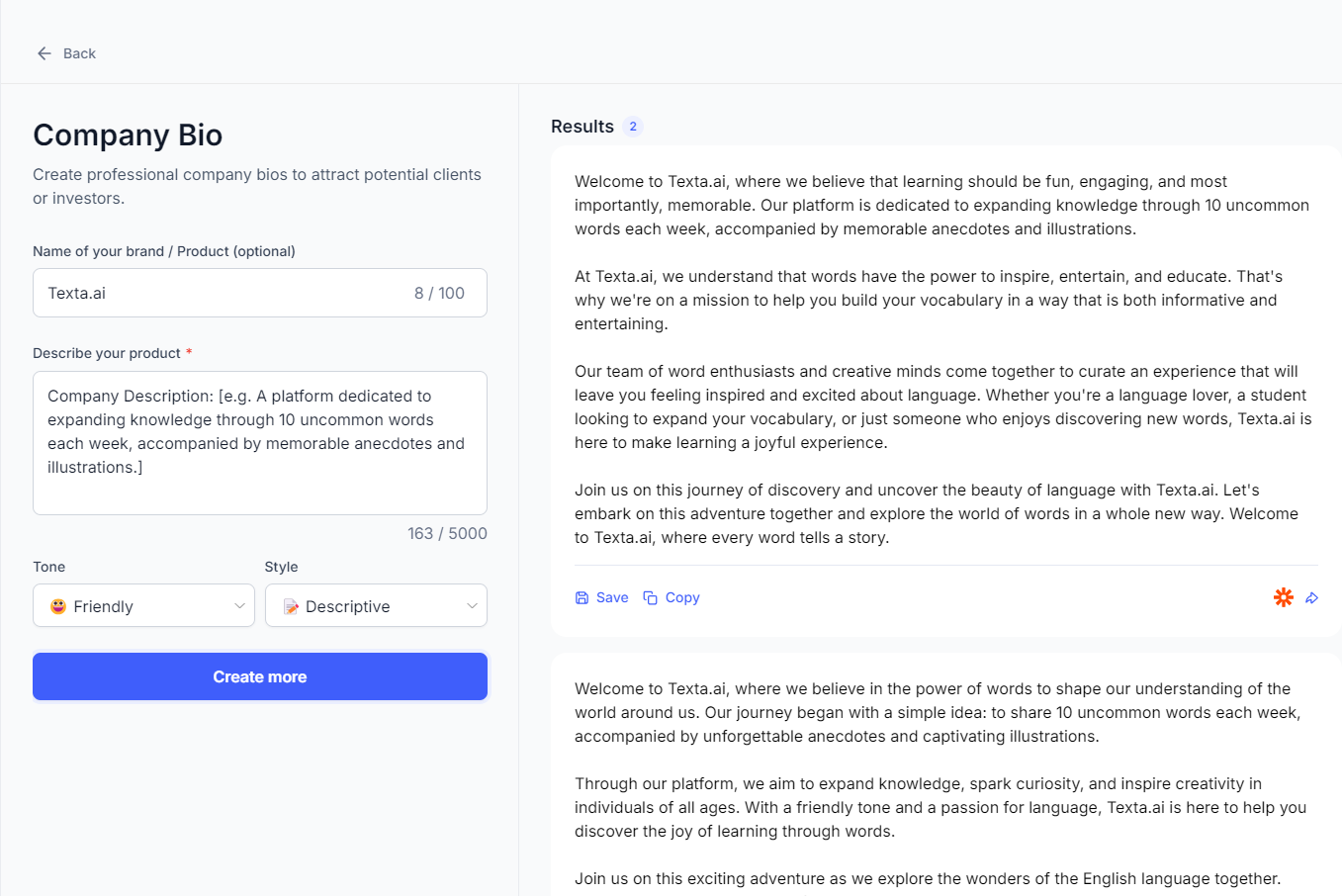Expand the Tone chevron arrow

(239, 604)
